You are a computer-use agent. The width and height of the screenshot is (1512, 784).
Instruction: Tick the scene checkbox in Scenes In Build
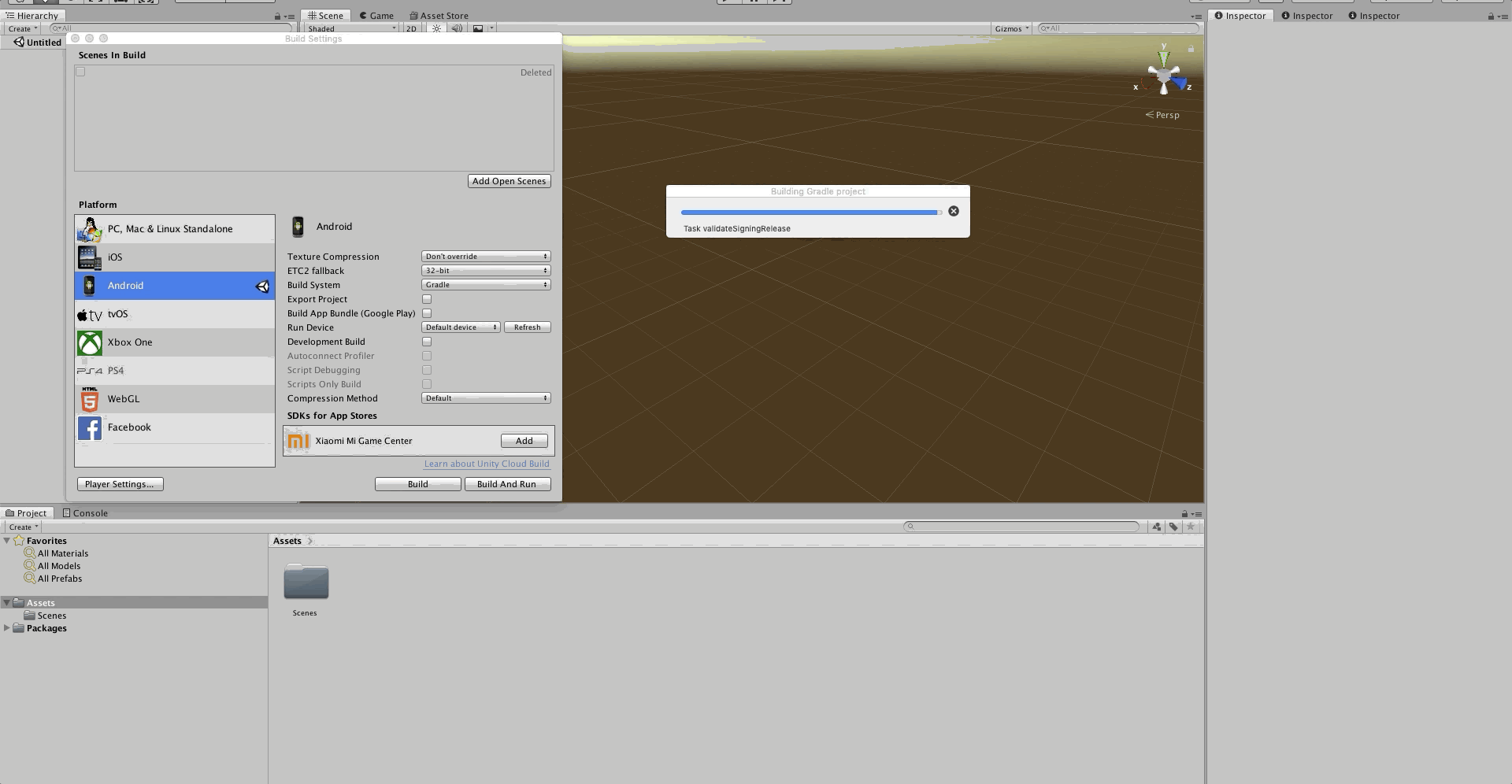tap(80, 72)
